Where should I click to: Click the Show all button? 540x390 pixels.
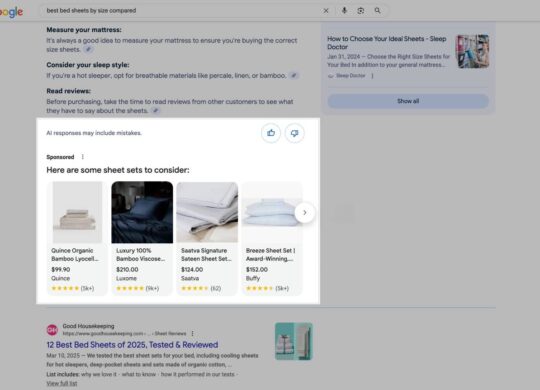[x=408, y=101]
